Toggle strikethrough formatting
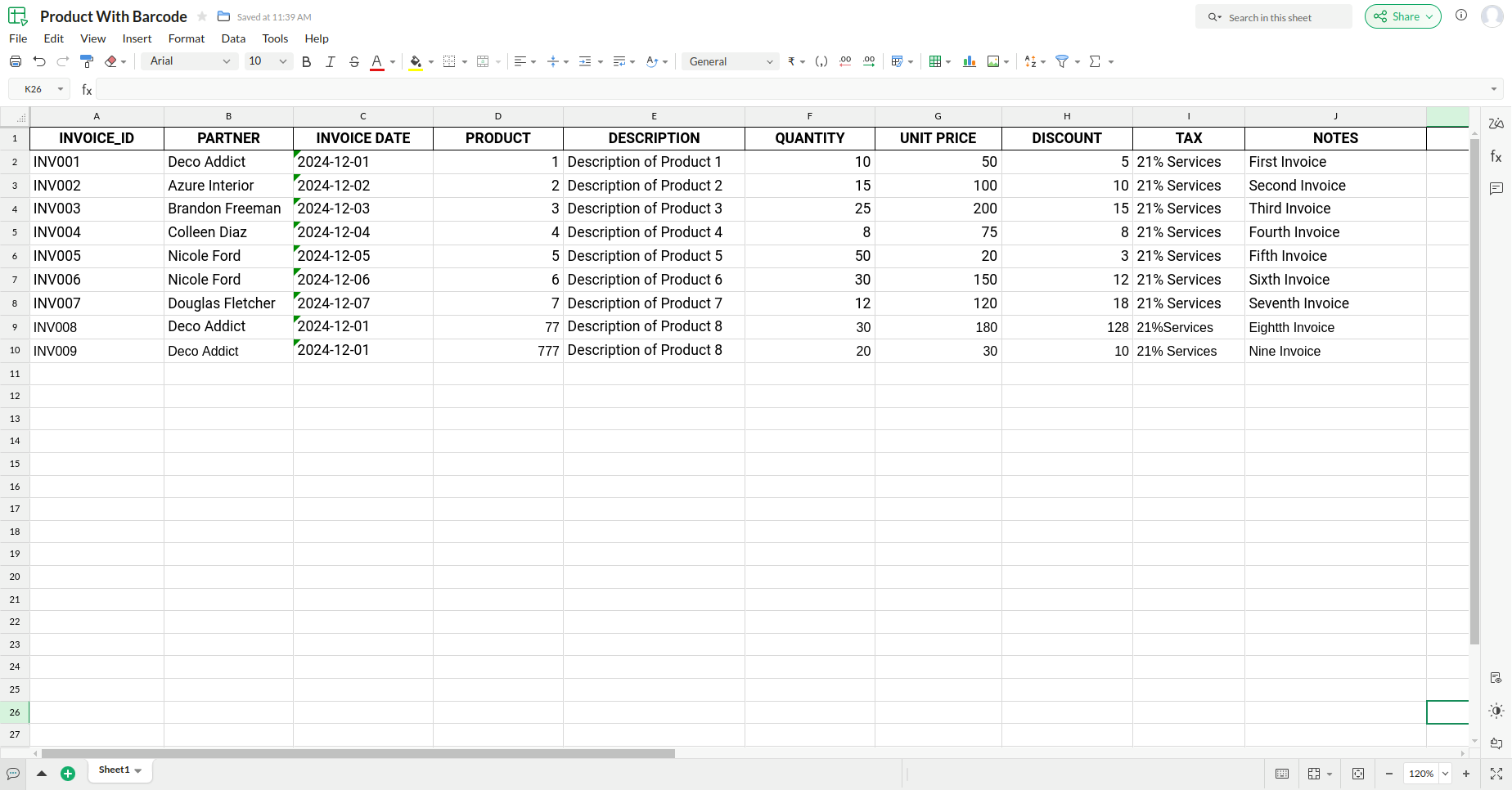Screen dimensions: 1512x790 point(354,61)
